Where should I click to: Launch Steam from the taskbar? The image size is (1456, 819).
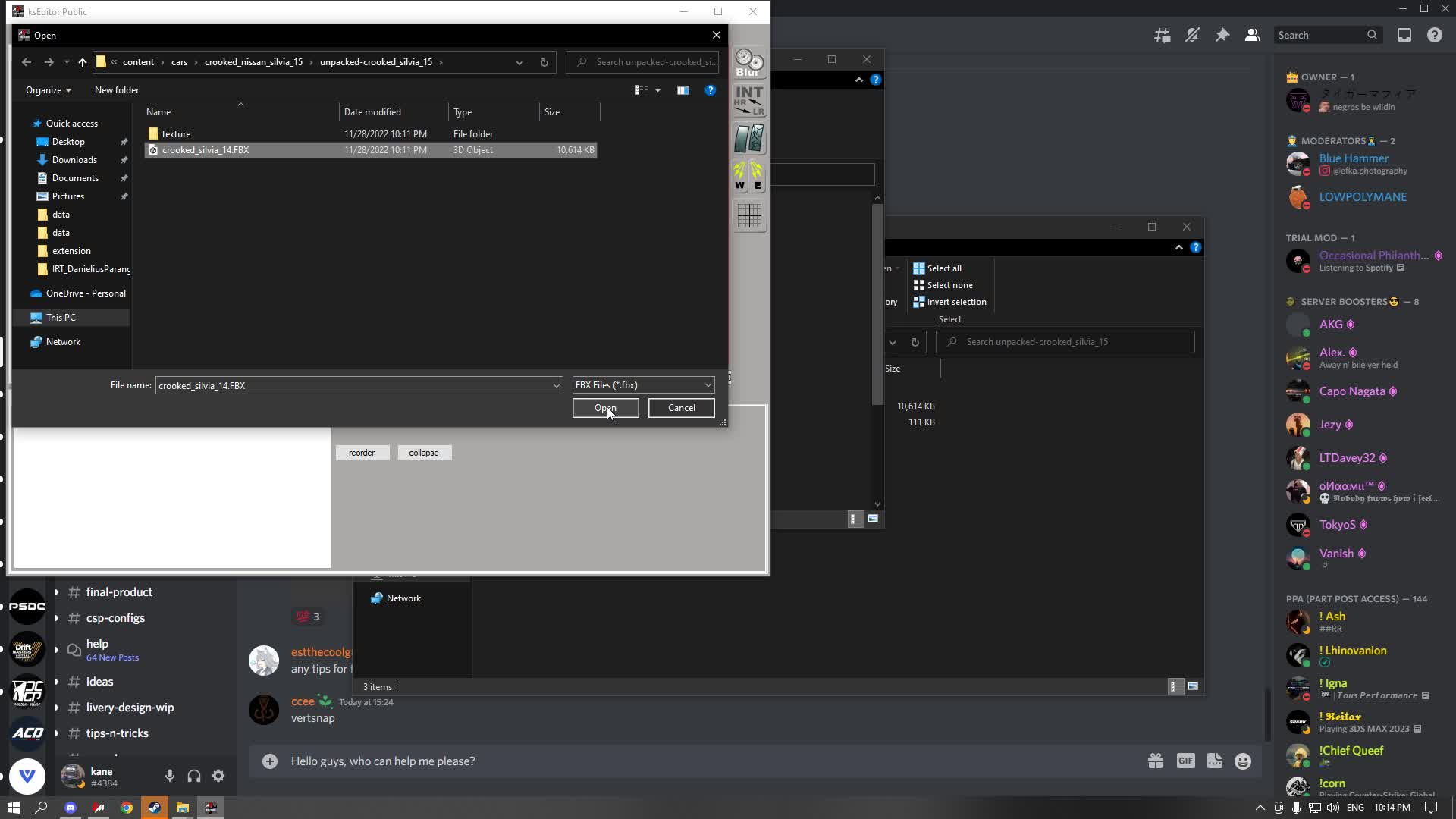tap(154, 807)
